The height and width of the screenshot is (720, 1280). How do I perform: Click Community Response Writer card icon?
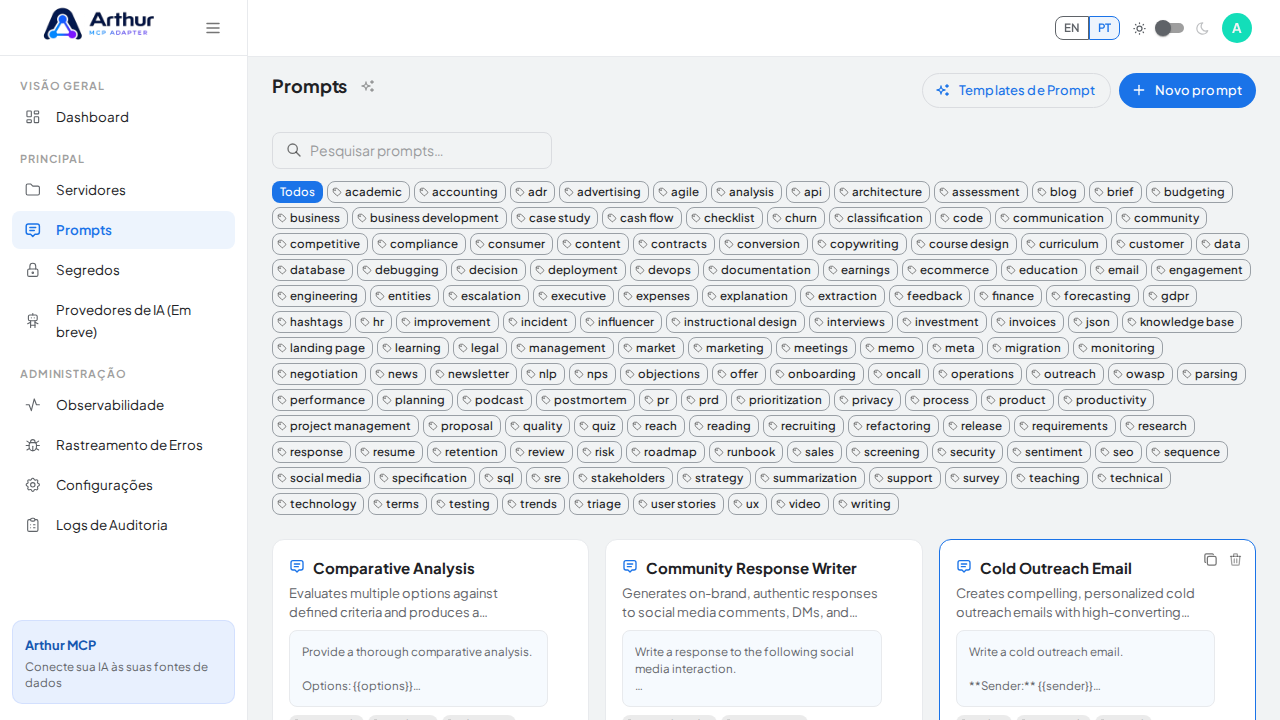(x=630, y=566)
